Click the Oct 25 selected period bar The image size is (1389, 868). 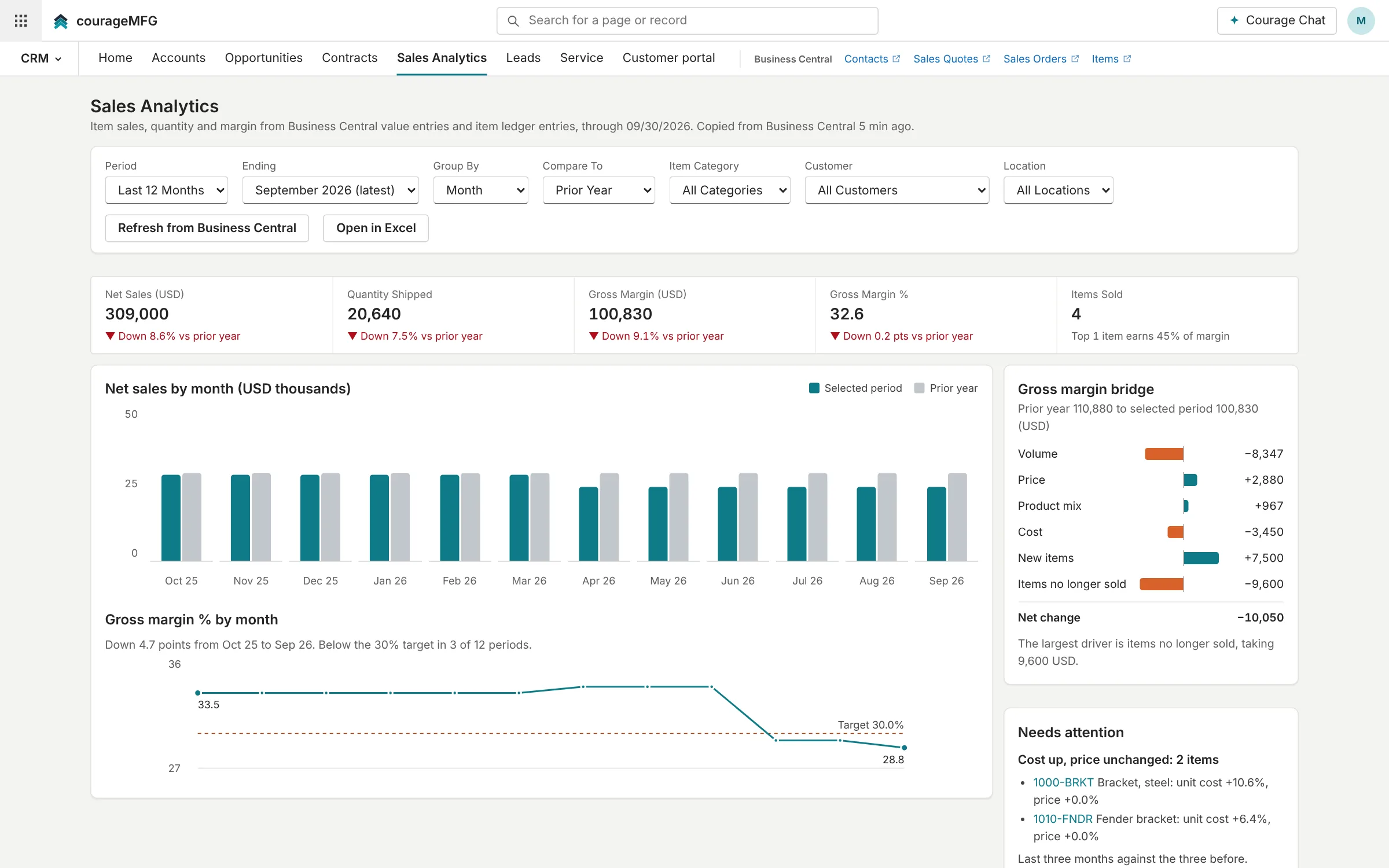(171, 518)
